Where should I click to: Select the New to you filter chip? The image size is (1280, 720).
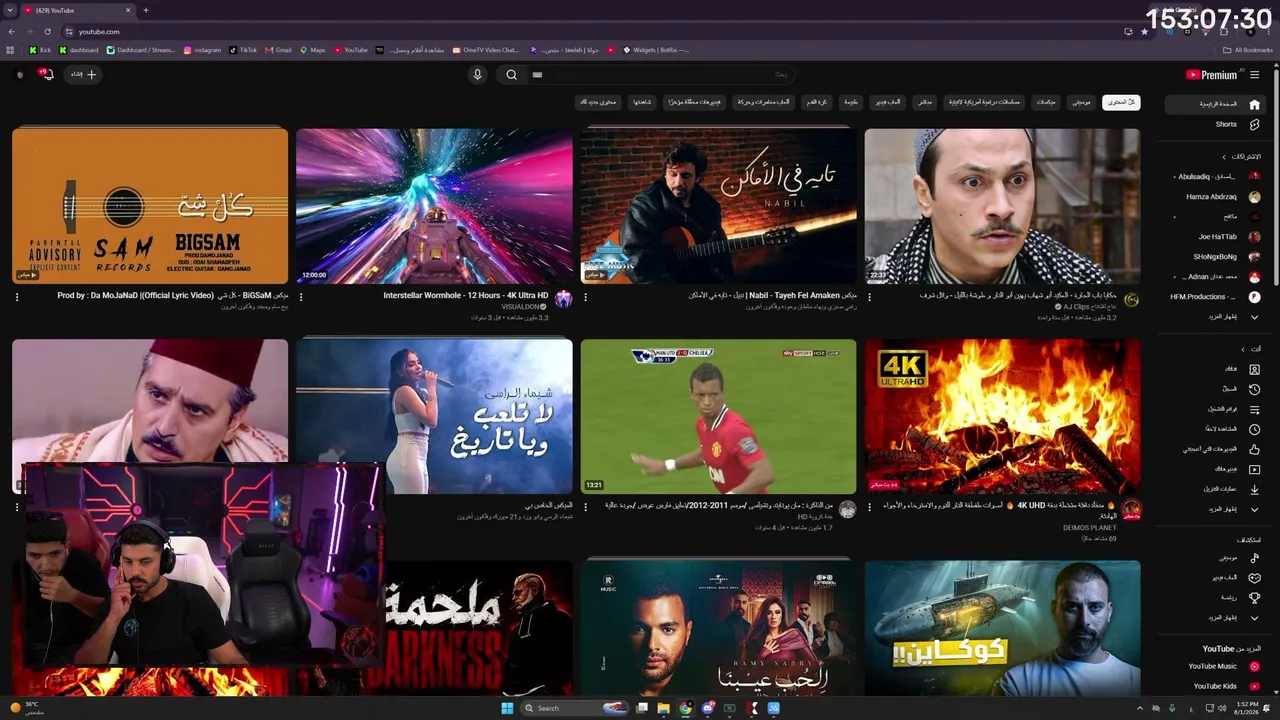(598, 102)
